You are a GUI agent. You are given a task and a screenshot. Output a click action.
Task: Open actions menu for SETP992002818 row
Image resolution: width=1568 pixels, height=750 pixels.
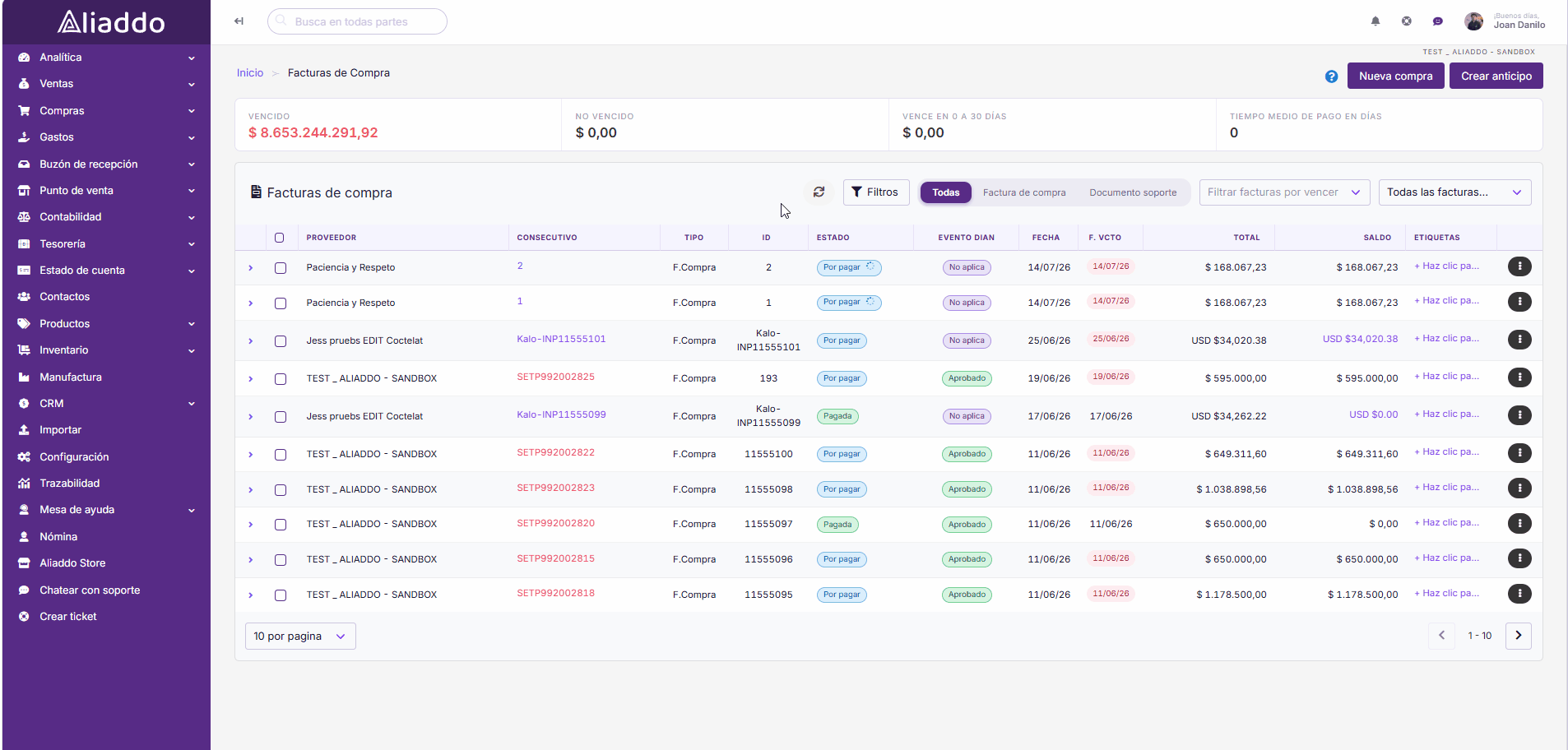(1519, 594)
